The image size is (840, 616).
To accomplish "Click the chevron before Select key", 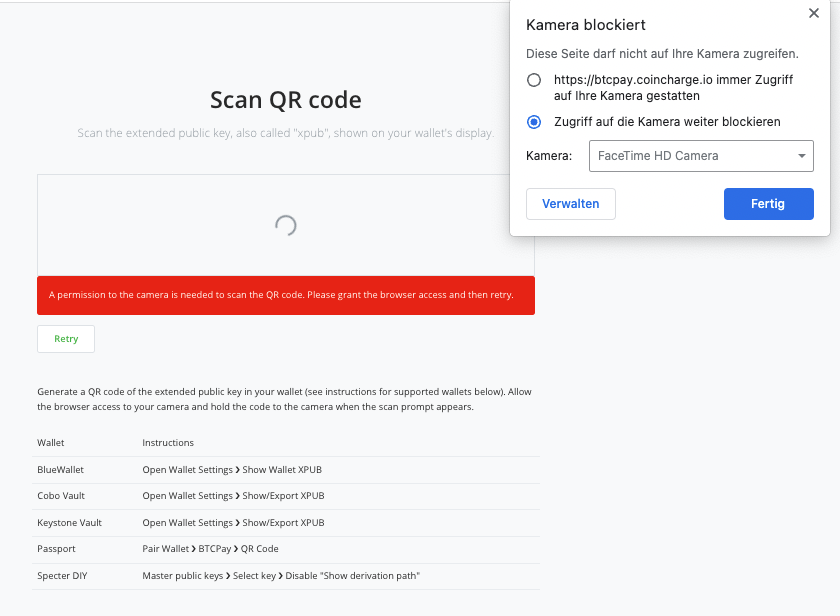I will (228, 576).
